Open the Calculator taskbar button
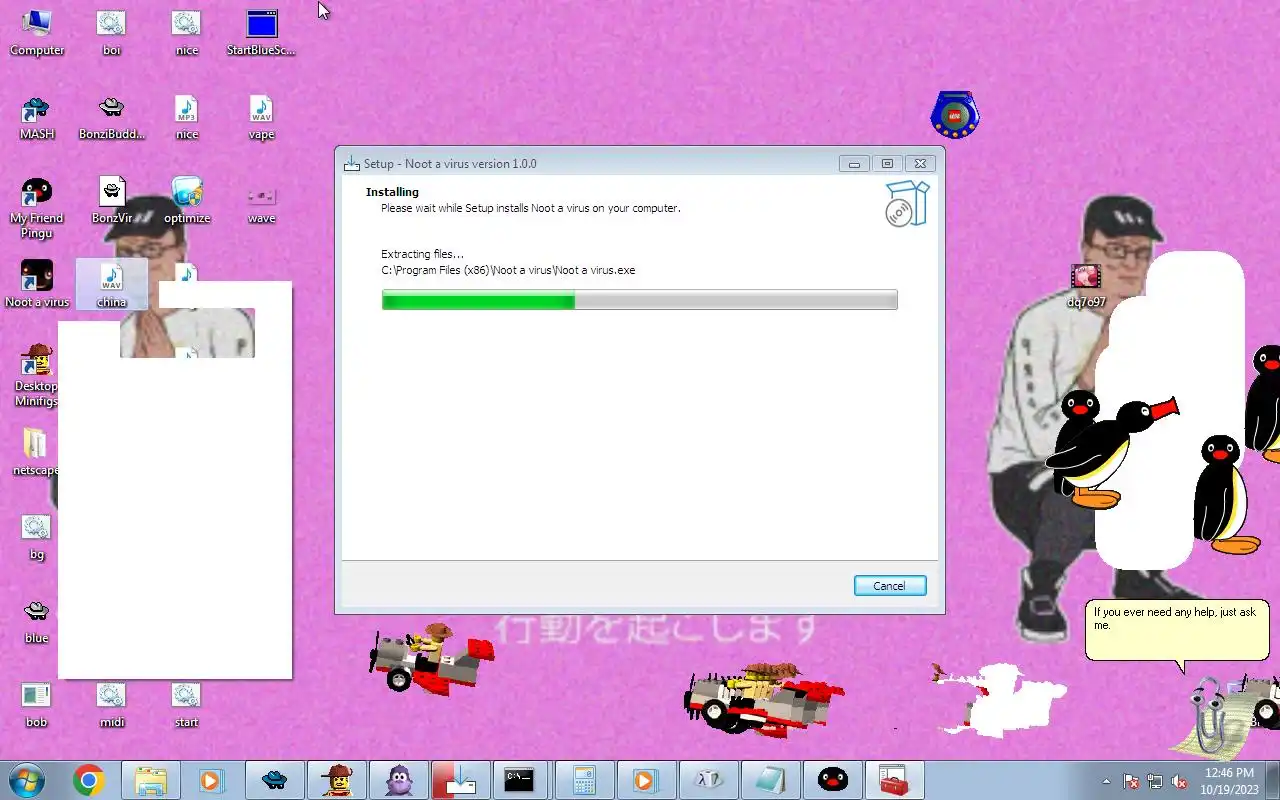The image size is (1280, 800). point(585,780)
